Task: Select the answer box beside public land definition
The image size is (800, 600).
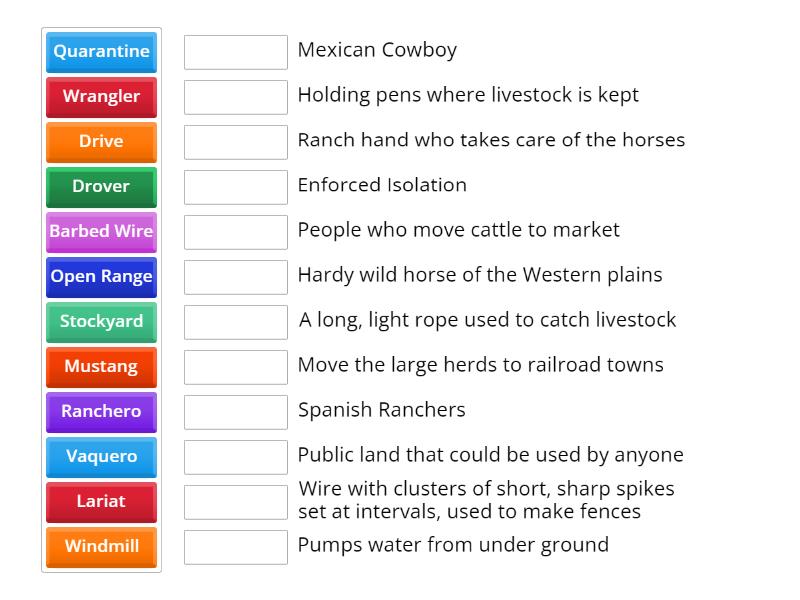Action: [x=235, y=456]
